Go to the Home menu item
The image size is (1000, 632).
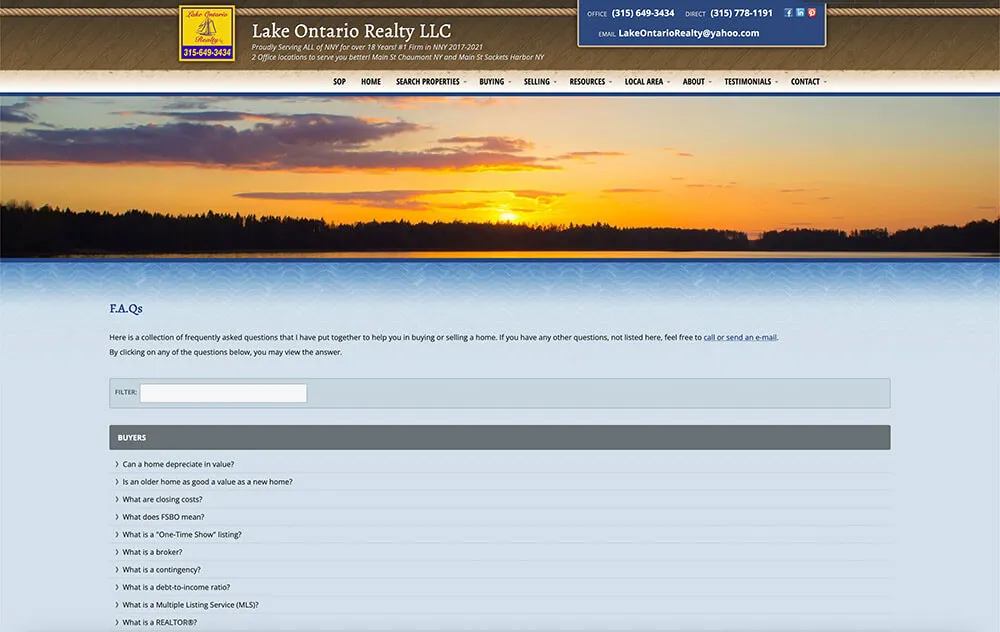coord(371,82)
